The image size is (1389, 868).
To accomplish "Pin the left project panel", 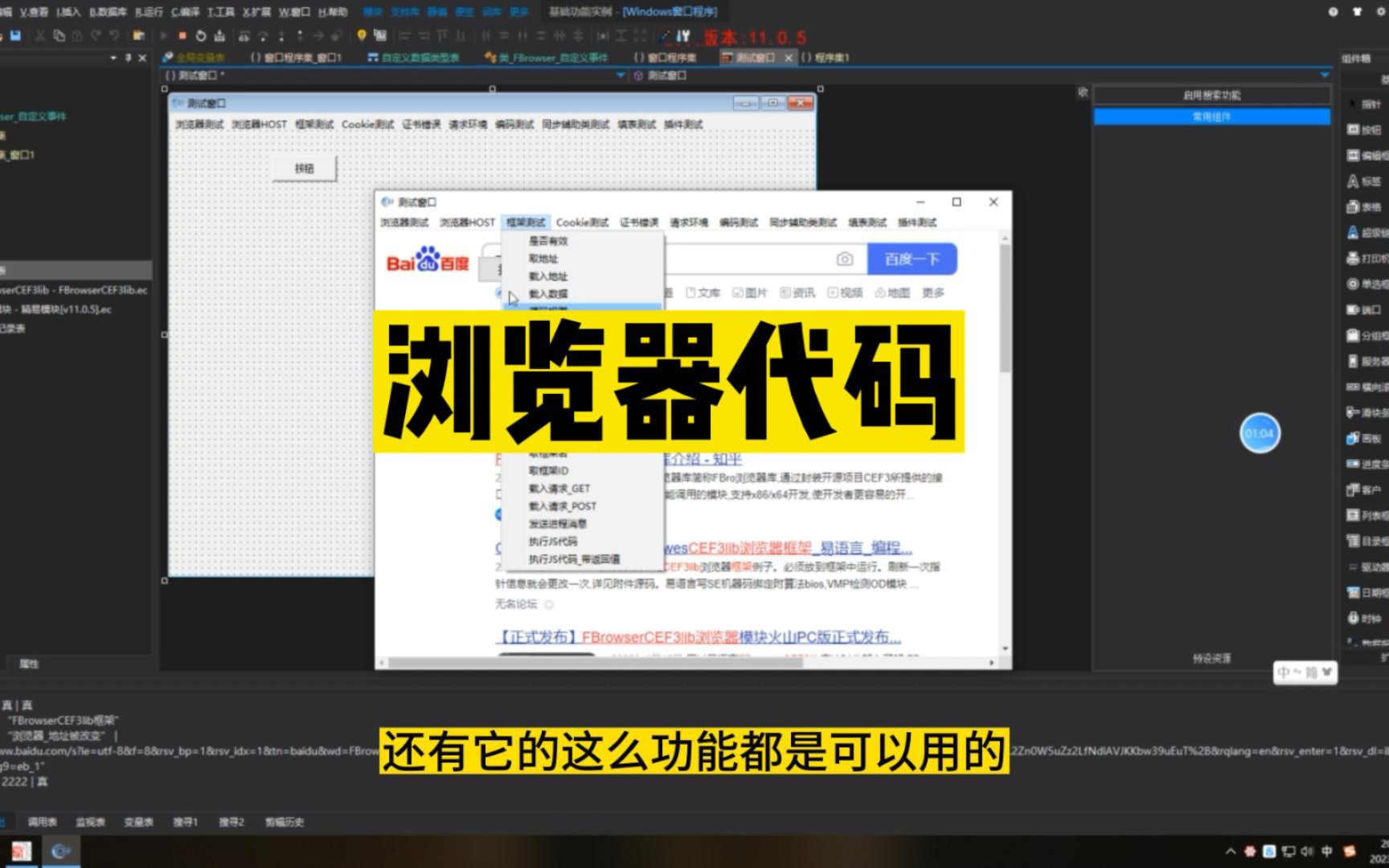I will click(x=128, y=58).
